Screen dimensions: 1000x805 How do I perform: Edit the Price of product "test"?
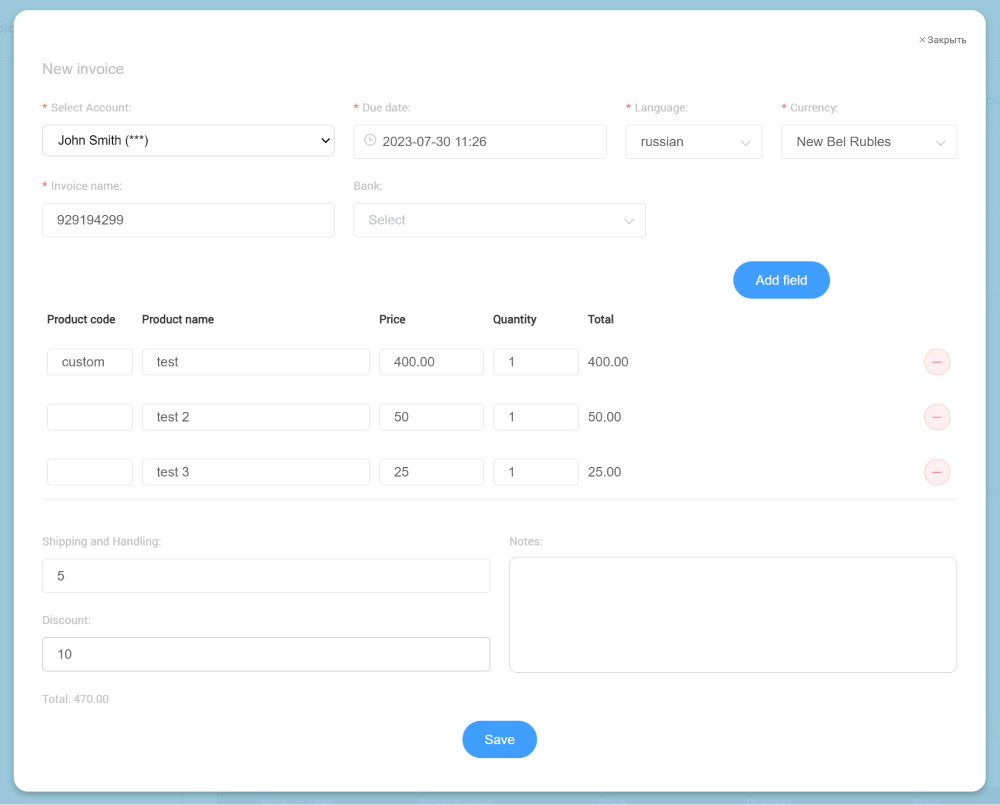click(431, 362)
